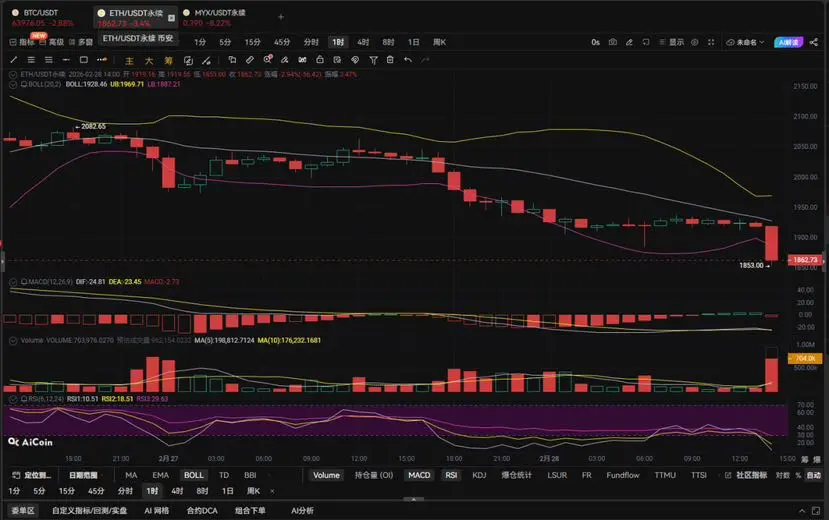Enable the Fundflow sub-indicator

coord(623,475)
